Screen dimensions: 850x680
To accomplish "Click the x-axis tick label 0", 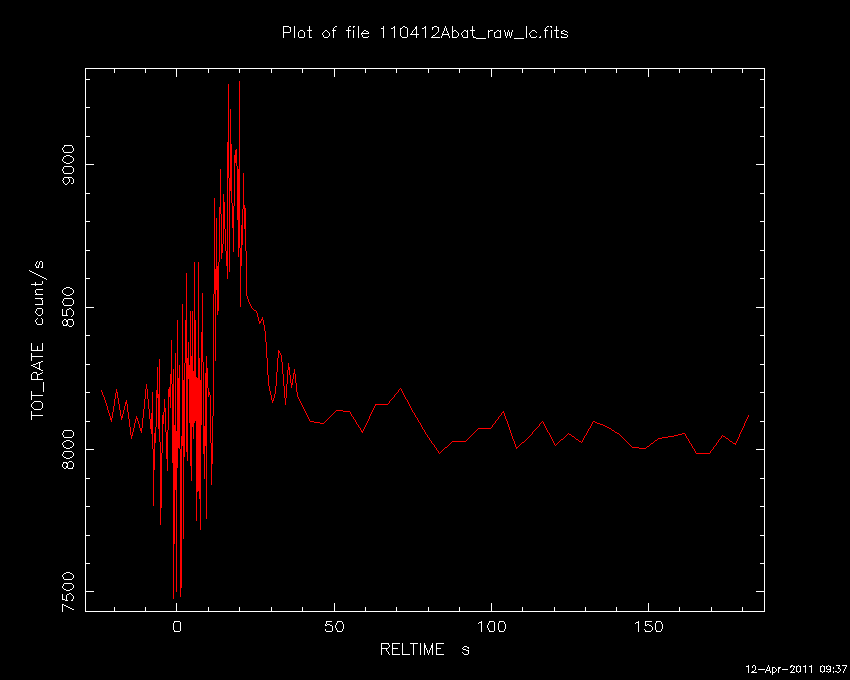I will point(177,627).
